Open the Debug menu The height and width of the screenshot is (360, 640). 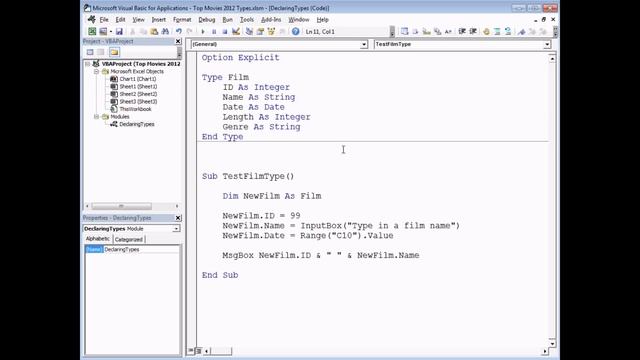coord(207,20)
